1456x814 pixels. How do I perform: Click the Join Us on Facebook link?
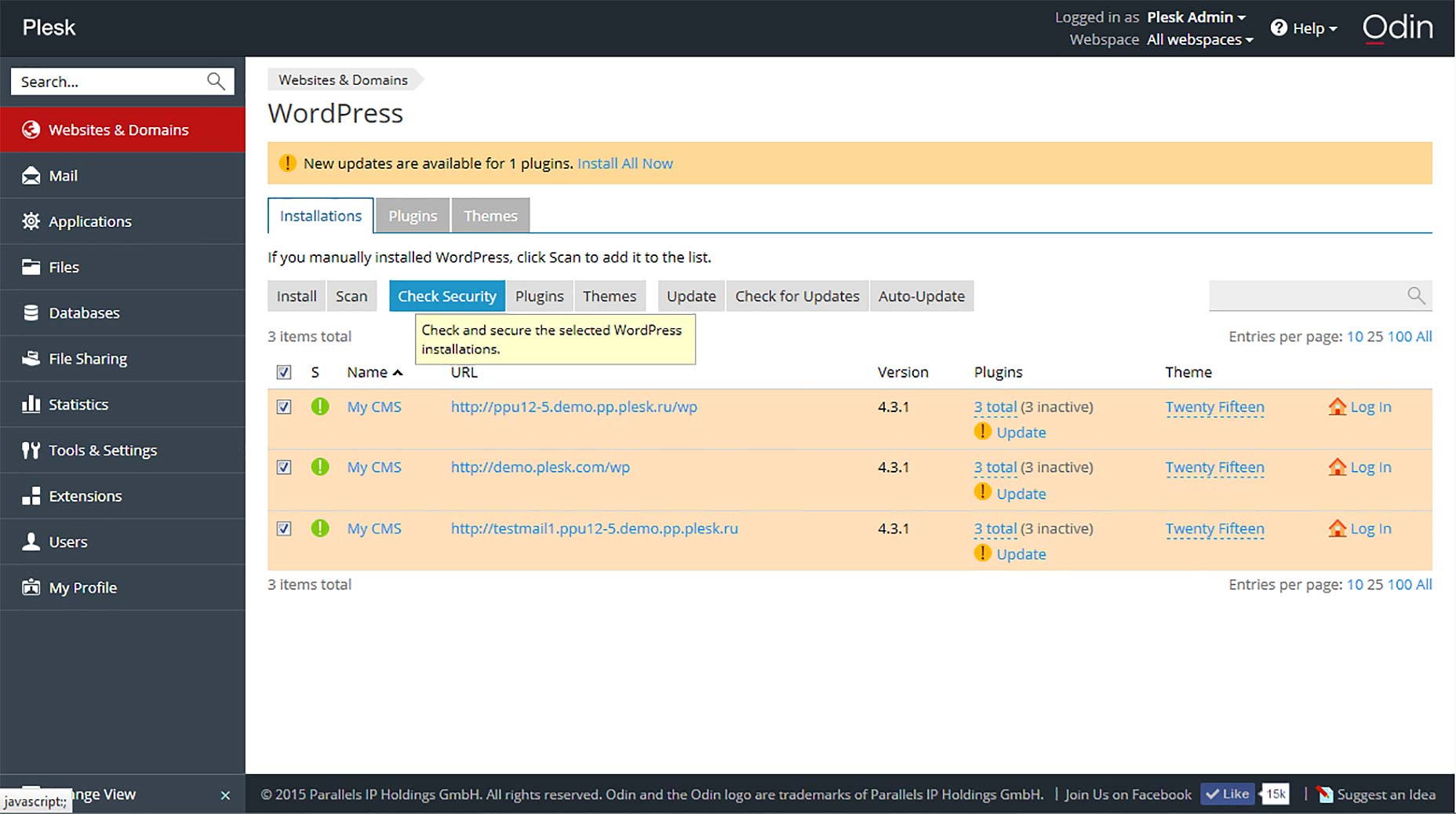pos(1128,794)
